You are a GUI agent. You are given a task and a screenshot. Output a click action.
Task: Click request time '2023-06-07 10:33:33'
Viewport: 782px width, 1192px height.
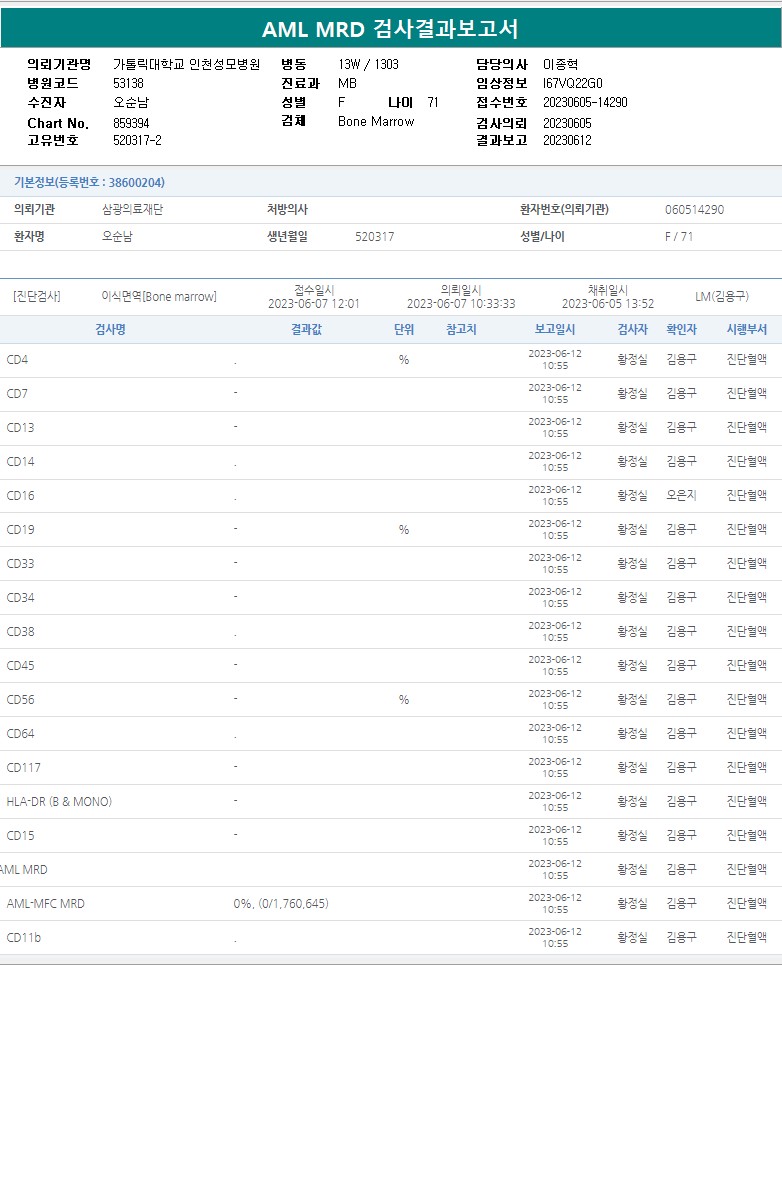point(461,304)
